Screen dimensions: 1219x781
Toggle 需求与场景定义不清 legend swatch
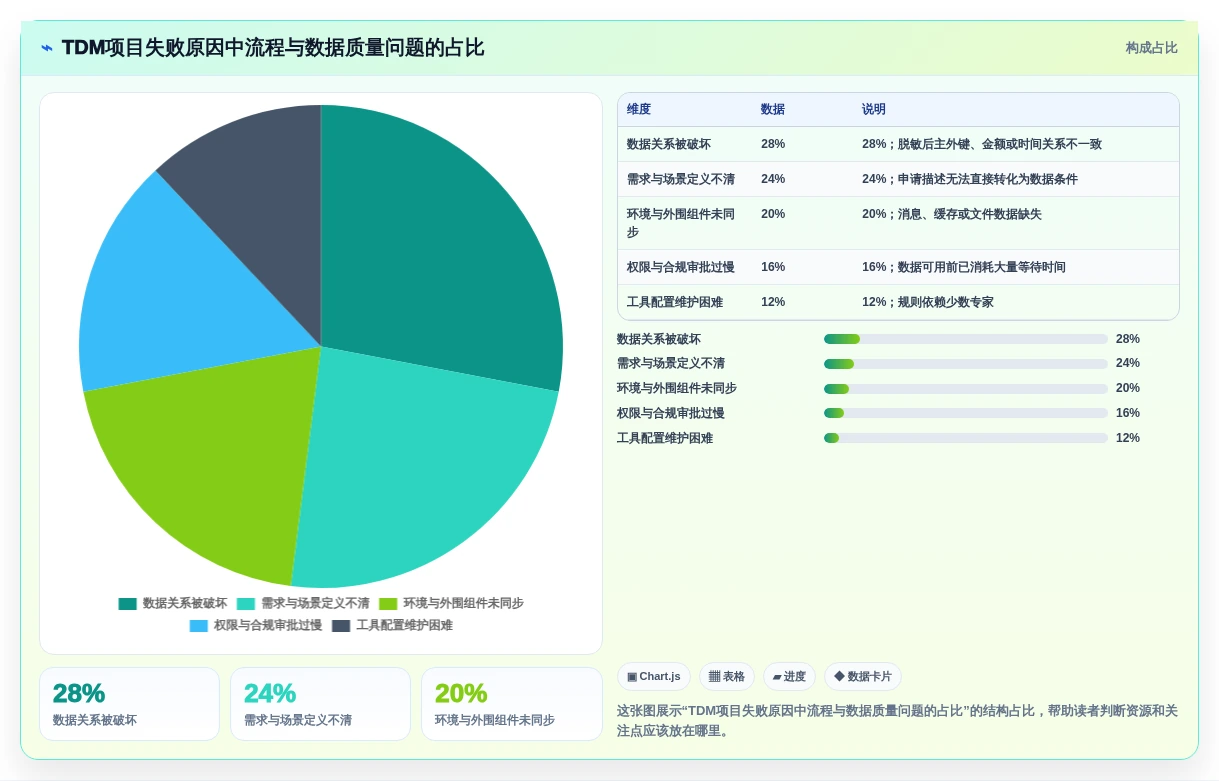246,604
